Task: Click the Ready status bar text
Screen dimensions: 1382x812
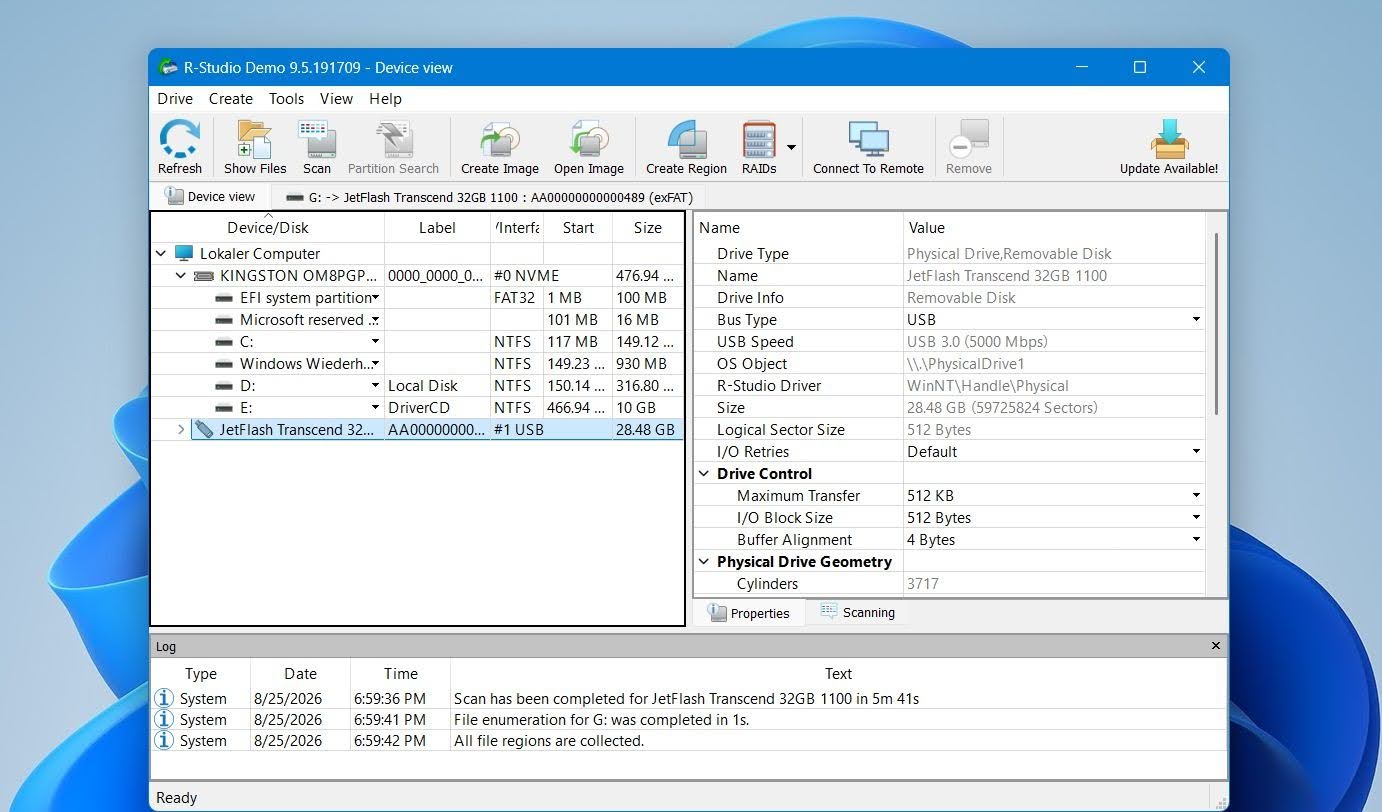Action: tap(176, 798)
